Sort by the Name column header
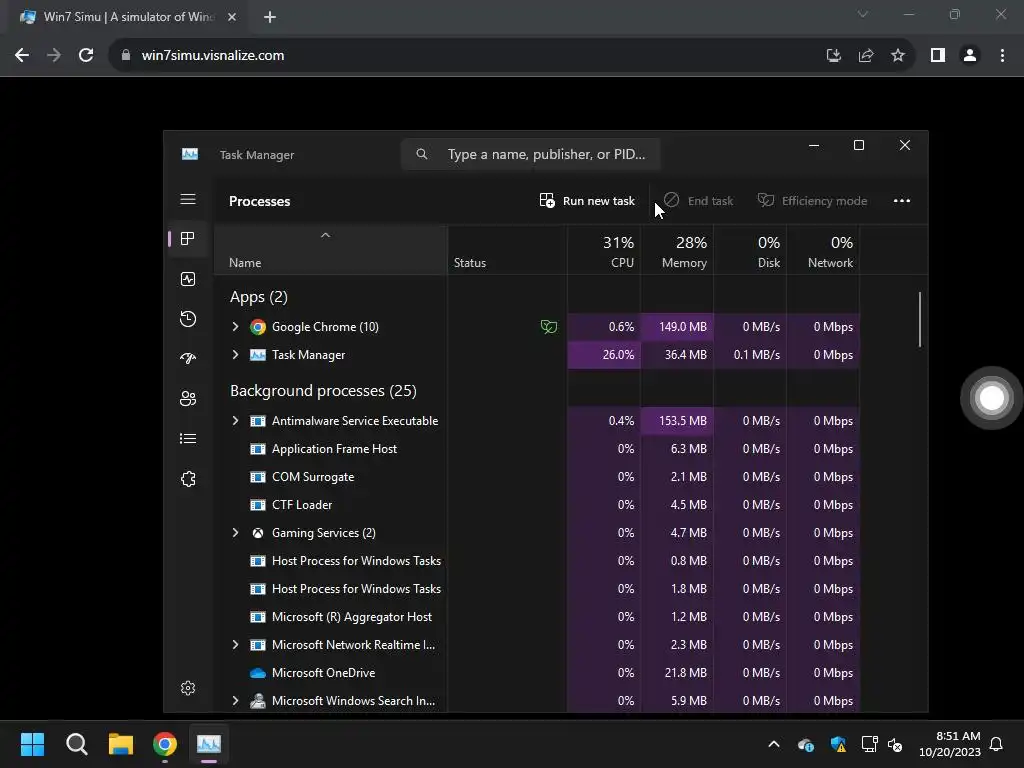Viewport: 1024px width, 768px height. [330, 250]
